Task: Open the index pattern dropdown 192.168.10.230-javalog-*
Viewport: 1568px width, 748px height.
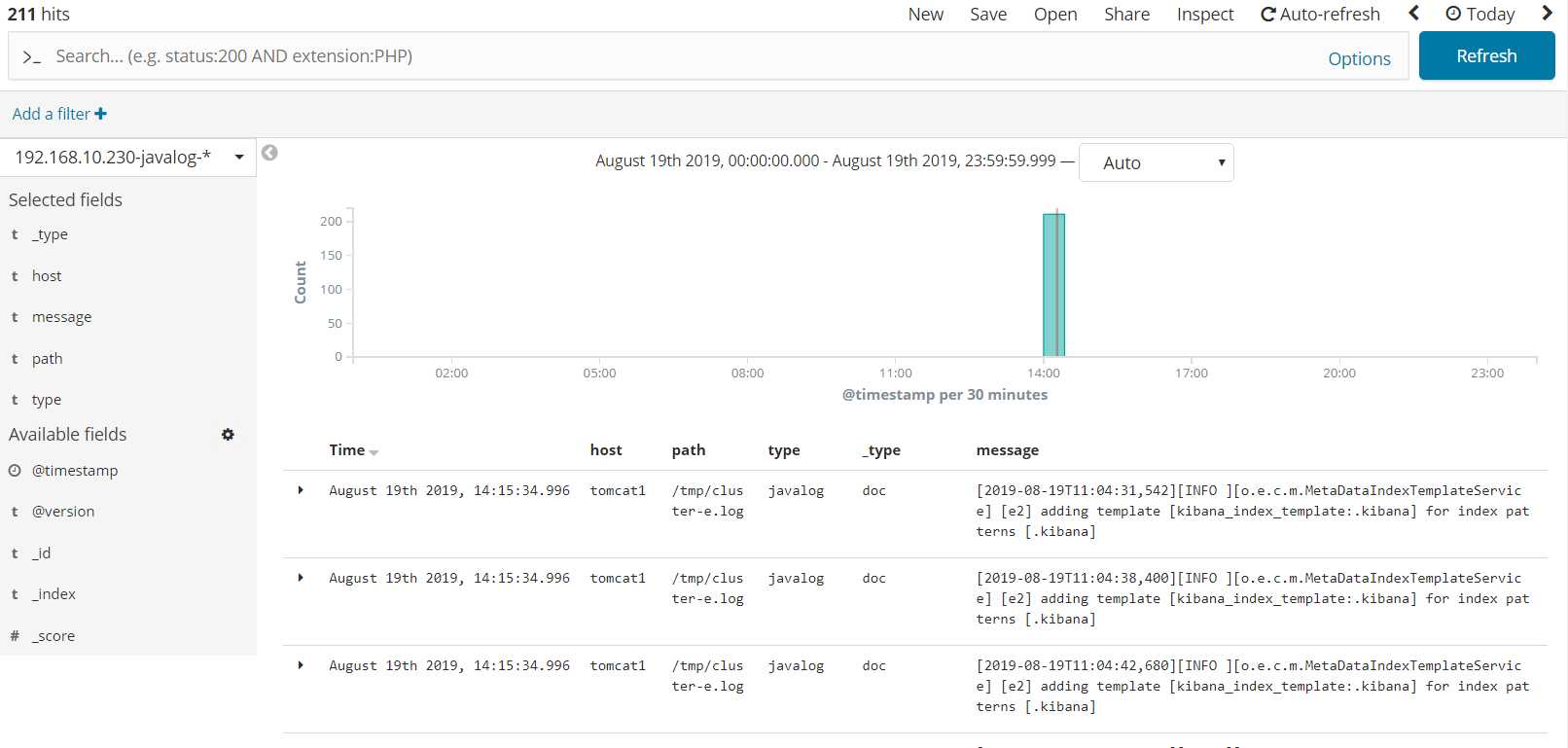Action: click(x=128, y=157)
